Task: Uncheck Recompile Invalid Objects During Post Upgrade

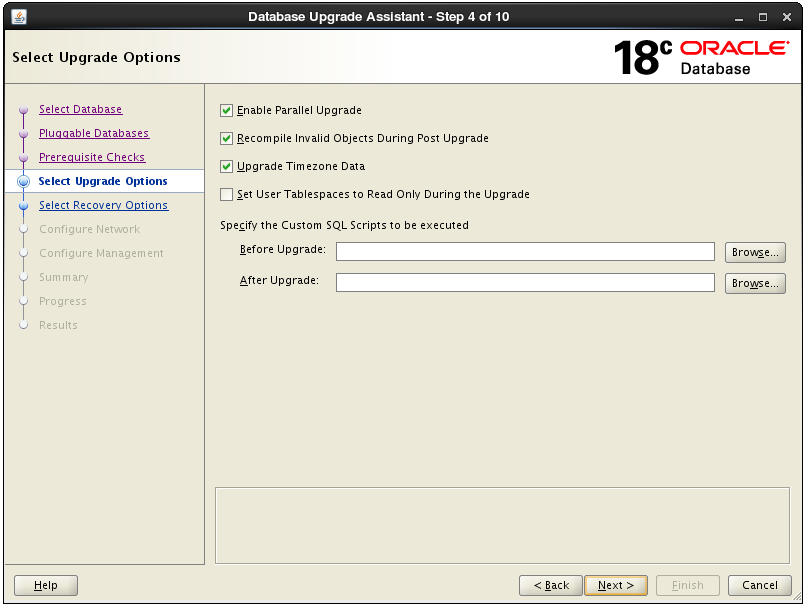Action: [226, 139]
